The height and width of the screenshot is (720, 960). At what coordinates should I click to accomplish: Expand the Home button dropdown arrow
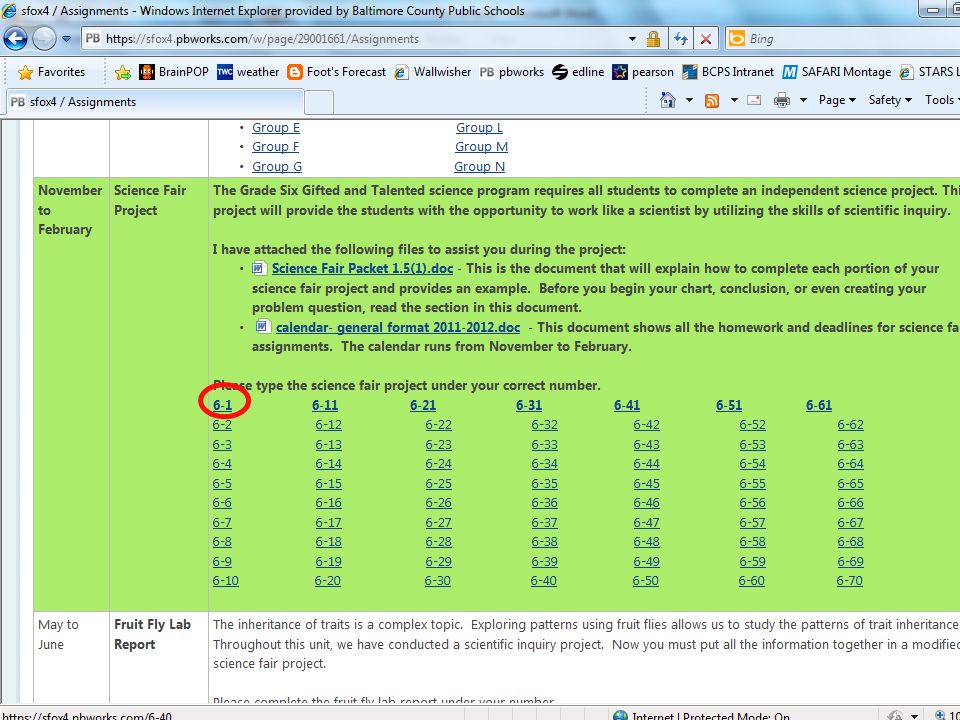689,100
